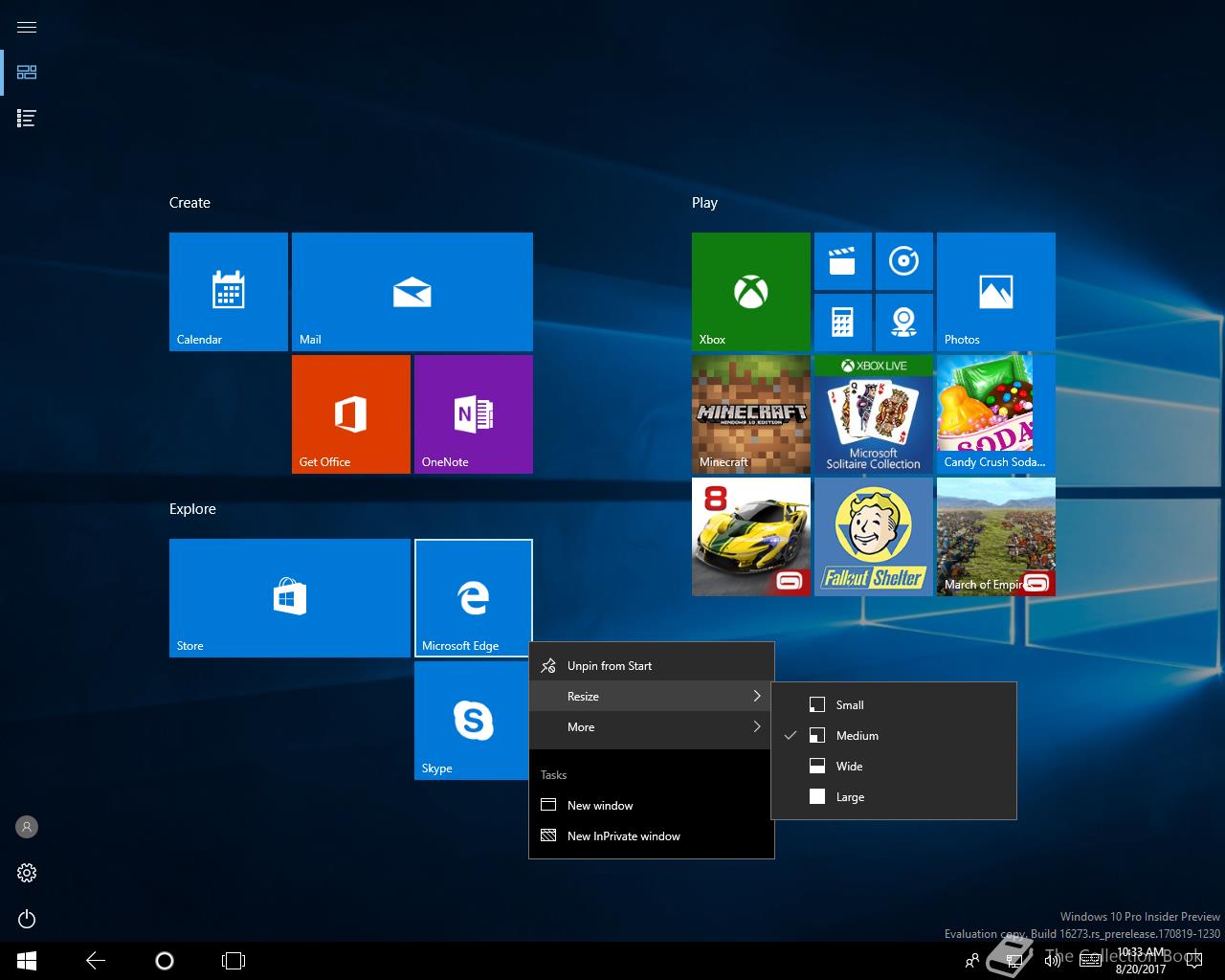Screen dimensions: 1225x980
Task: Adjust system volume in the taskbar
Action: coord(1053,960)
